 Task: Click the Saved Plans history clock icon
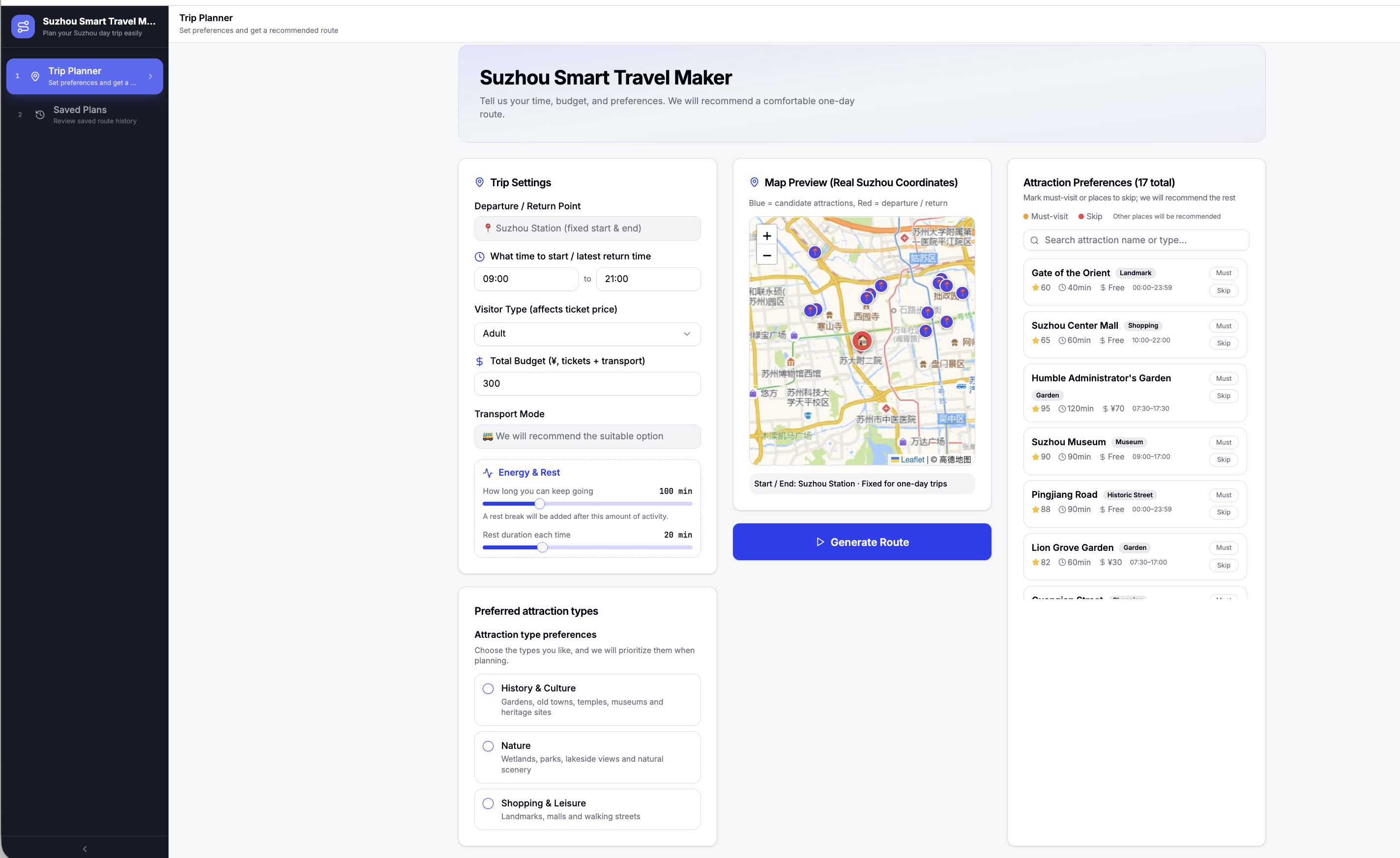(40, 114)
